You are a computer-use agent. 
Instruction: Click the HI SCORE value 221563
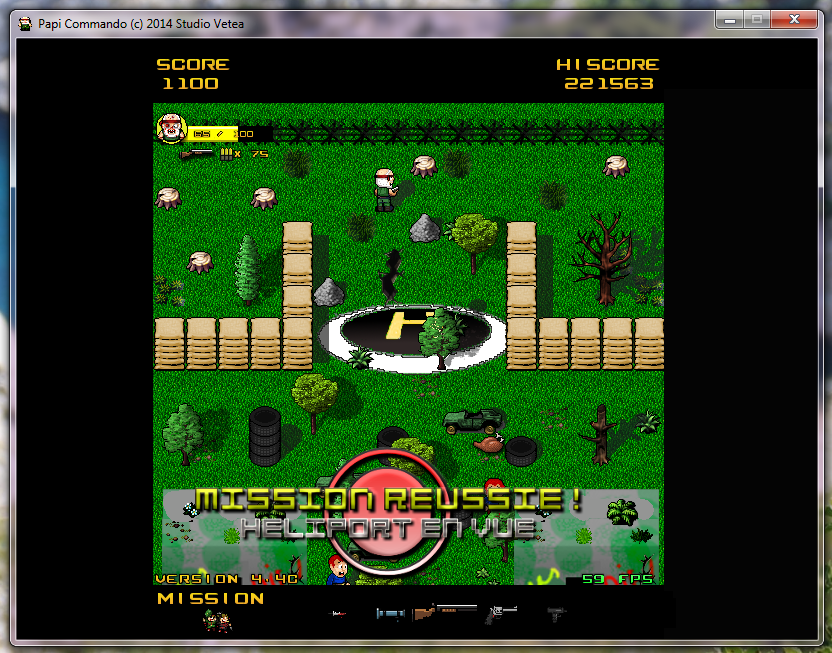coord(608,84)
